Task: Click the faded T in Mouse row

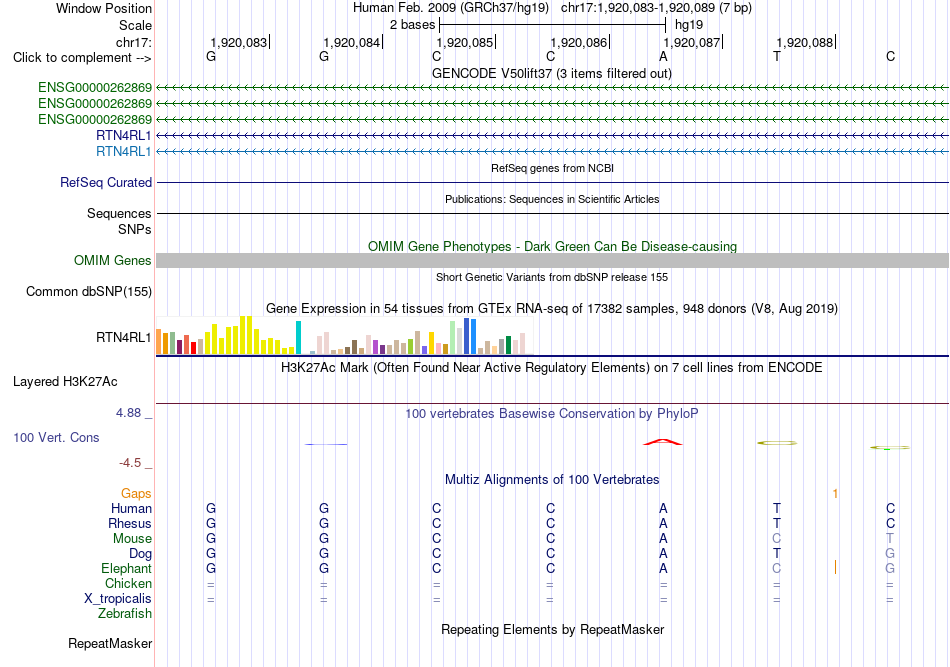Action: point(890,539)
